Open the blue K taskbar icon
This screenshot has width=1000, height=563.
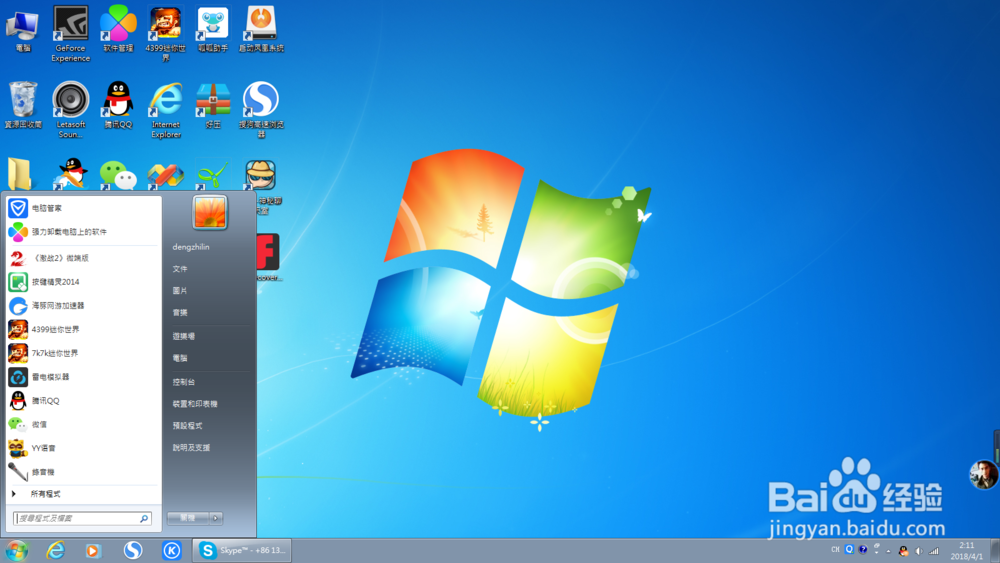(x=172, y=550)
